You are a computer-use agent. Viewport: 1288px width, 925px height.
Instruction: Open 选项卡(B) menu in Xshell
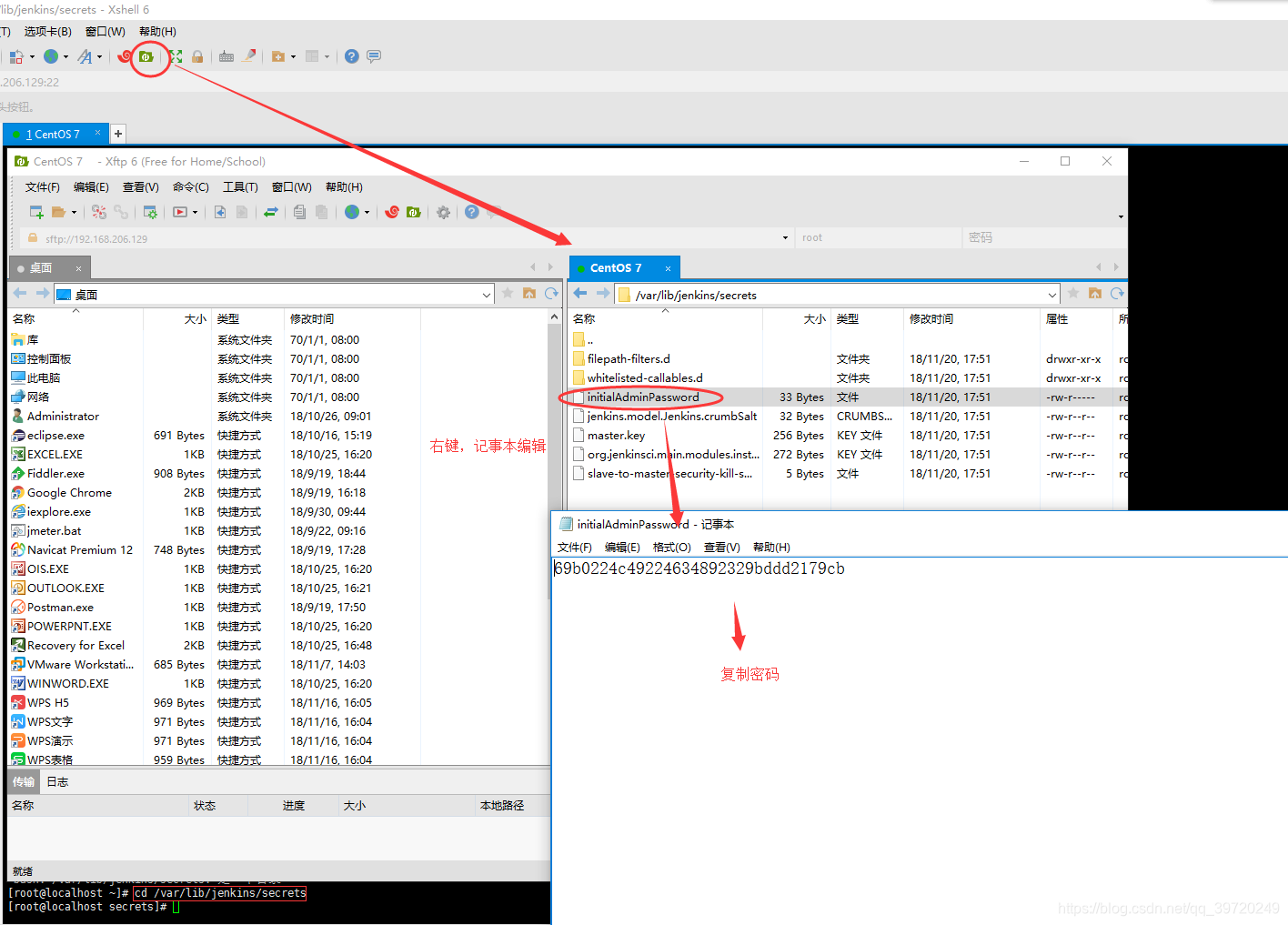47,32
